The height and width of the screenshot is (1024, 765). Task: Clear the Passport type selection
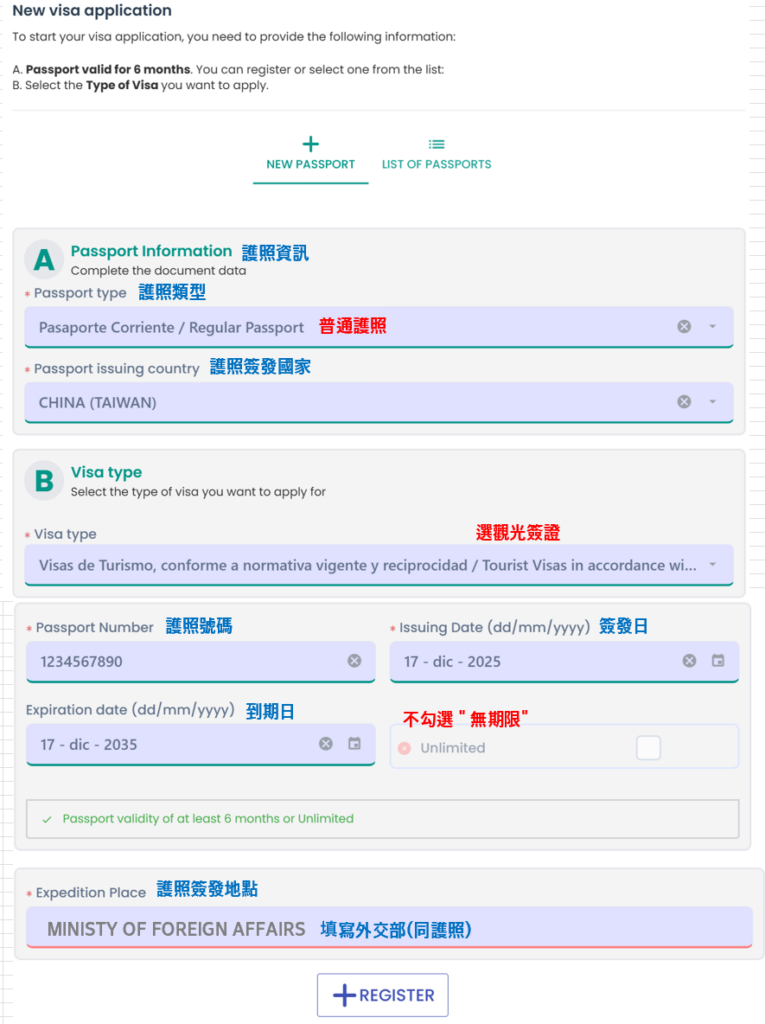tap(684, 327)
